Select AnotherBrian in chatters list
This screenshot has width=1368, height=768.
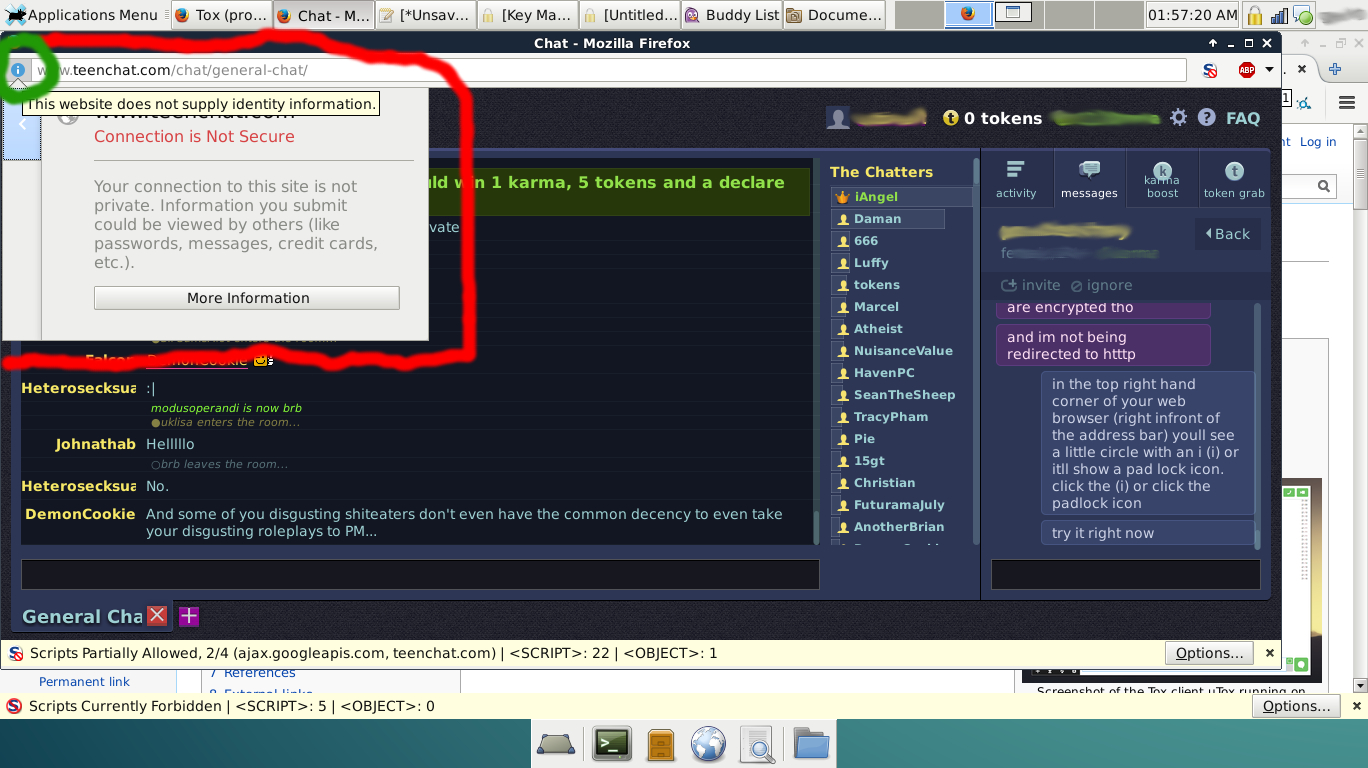point(899,527)
